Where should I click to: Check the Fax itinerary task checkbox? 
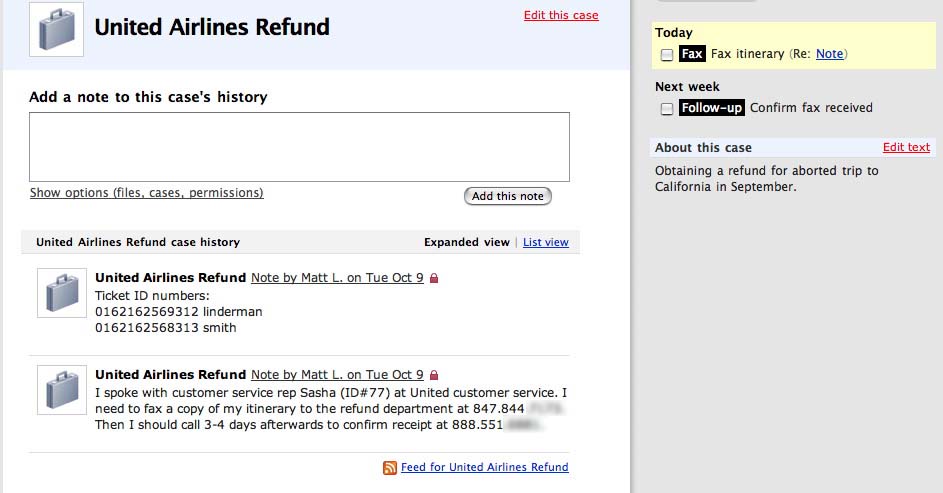(x=666, y=55)
